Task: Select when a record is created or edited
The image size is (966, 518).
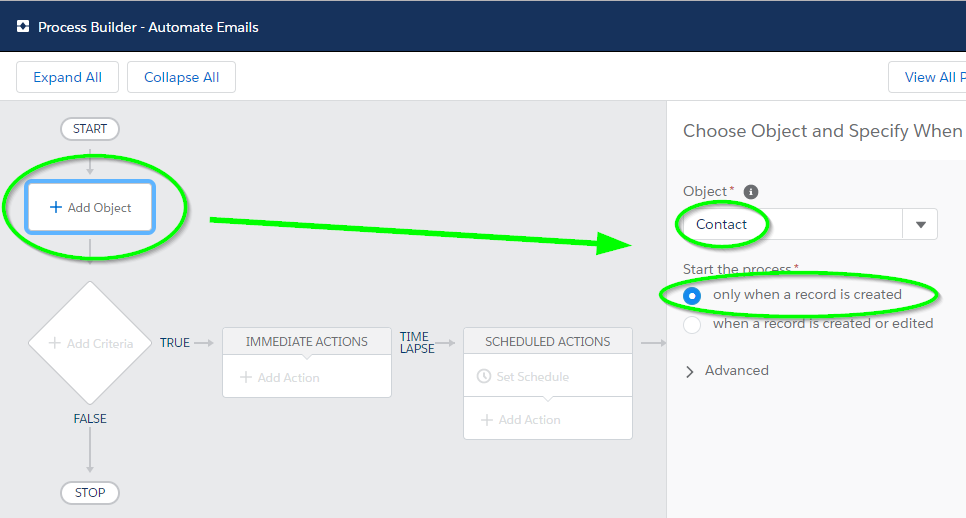Action: 692,325
